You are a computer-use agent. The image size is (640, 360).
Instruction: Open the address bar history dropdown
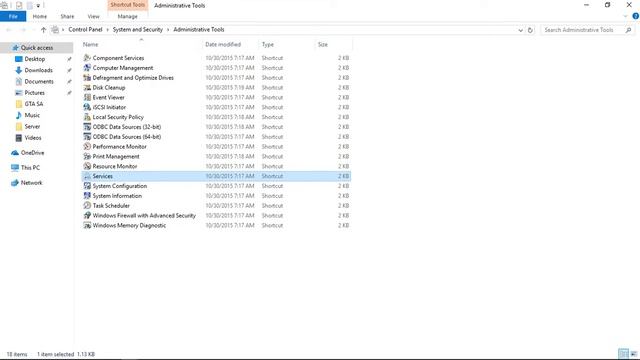520,30
